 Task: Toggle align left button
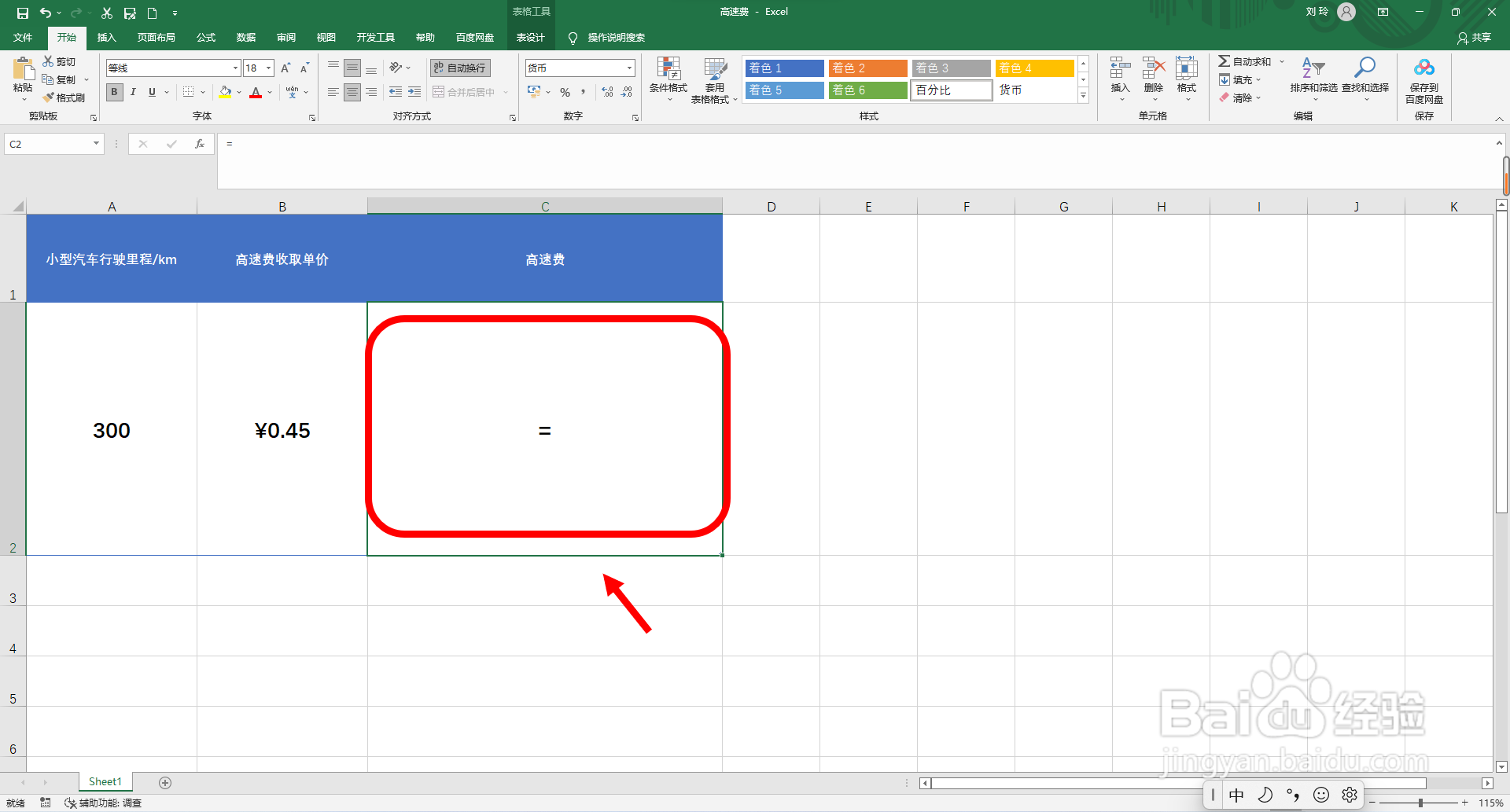point(333,92)
